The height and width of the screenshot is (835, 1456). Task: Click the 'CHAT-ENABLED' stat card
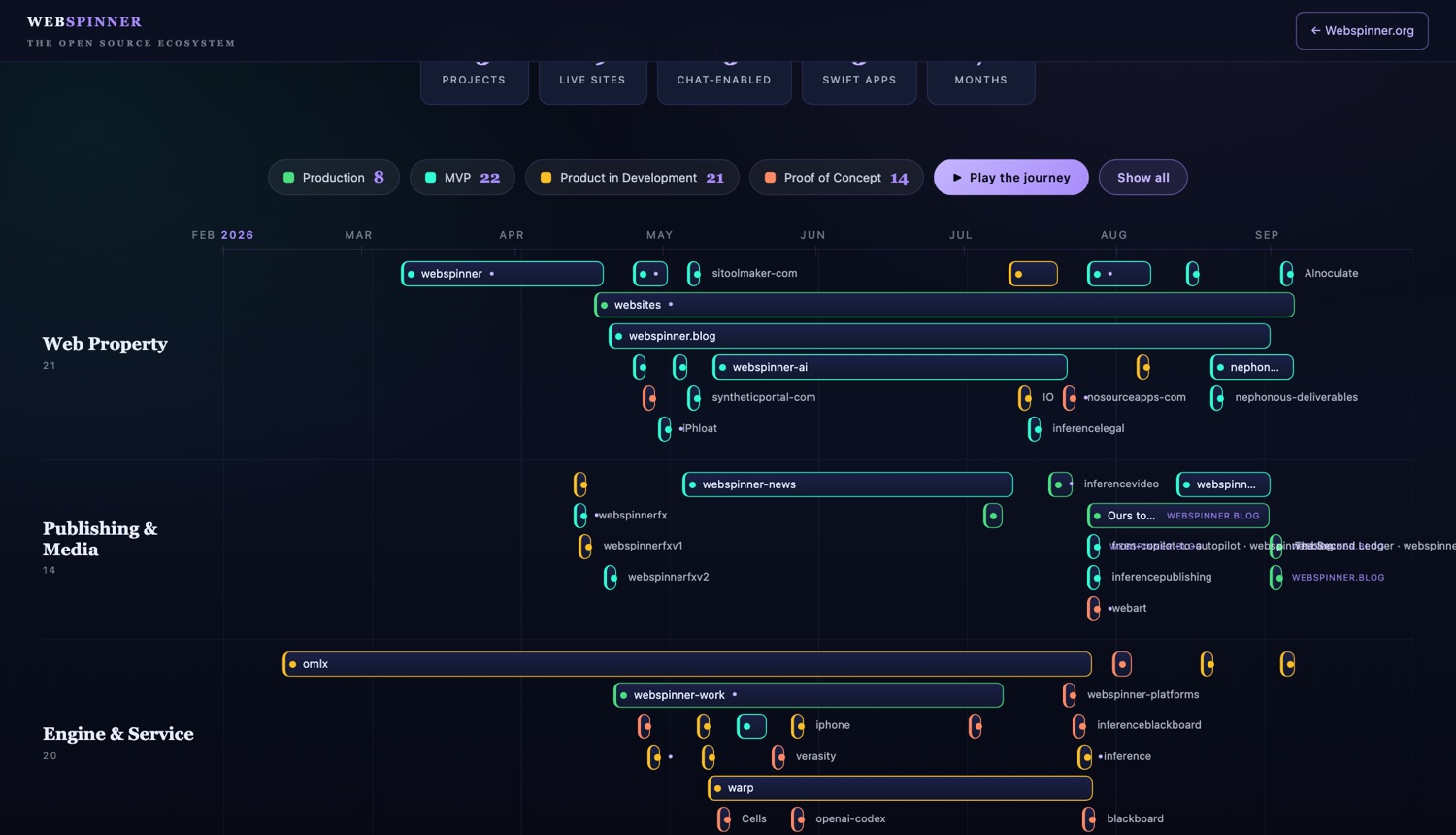[724, 82]
